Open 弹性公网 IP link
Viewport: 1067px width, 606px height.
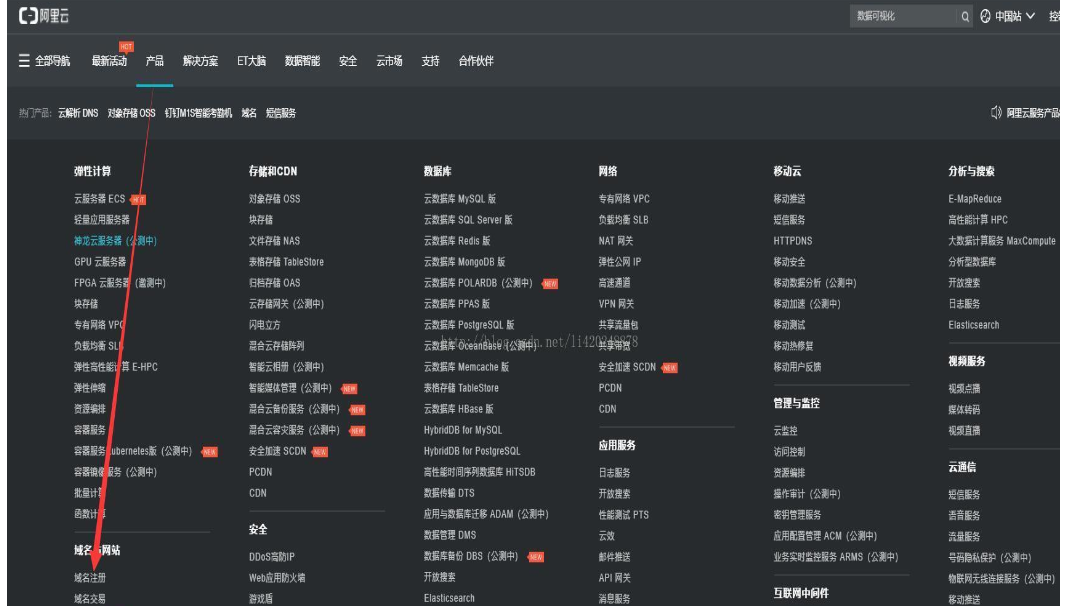click(x=620, y=262)
